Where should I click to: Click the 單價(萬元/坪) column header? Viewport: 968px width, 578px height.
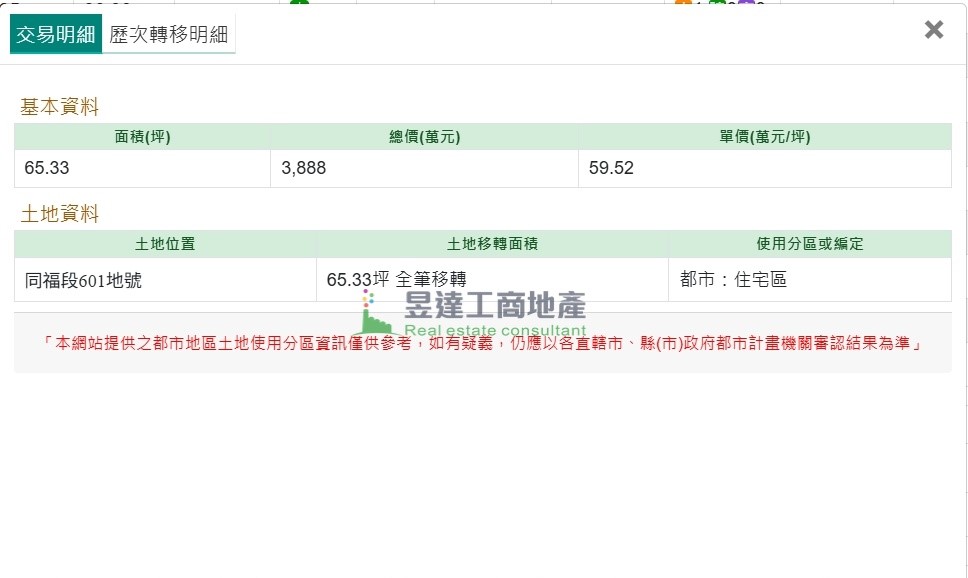pyautogui.click(x=764, y=137)
